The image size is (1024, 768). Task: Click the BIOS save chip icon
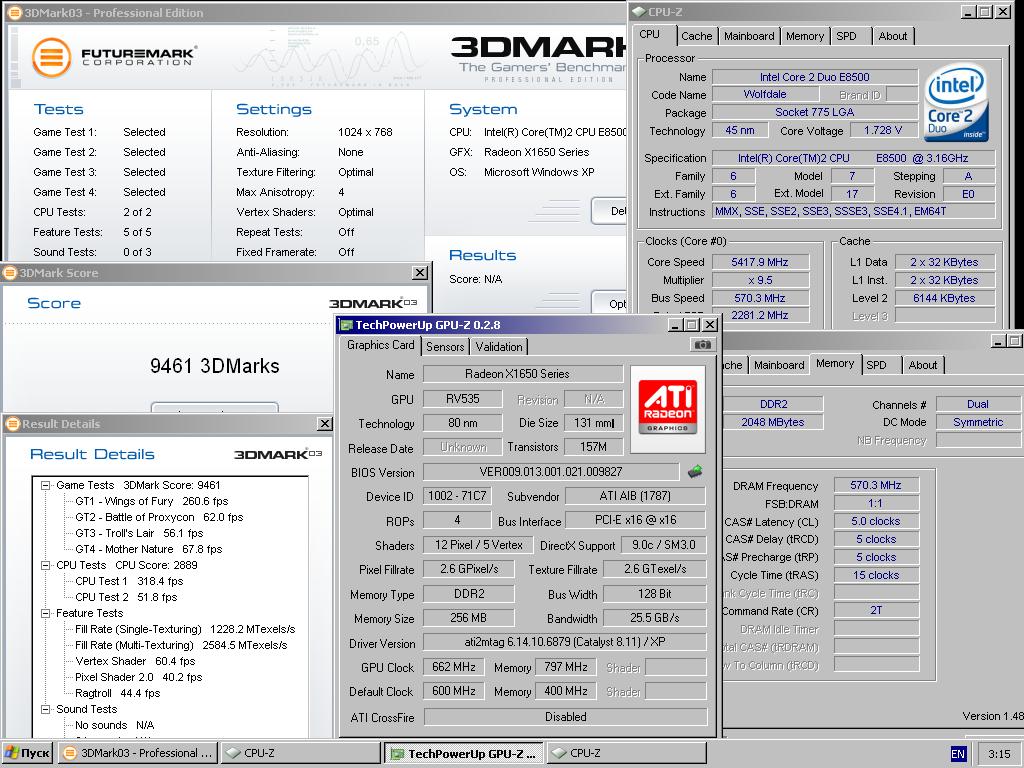(695, 471)
